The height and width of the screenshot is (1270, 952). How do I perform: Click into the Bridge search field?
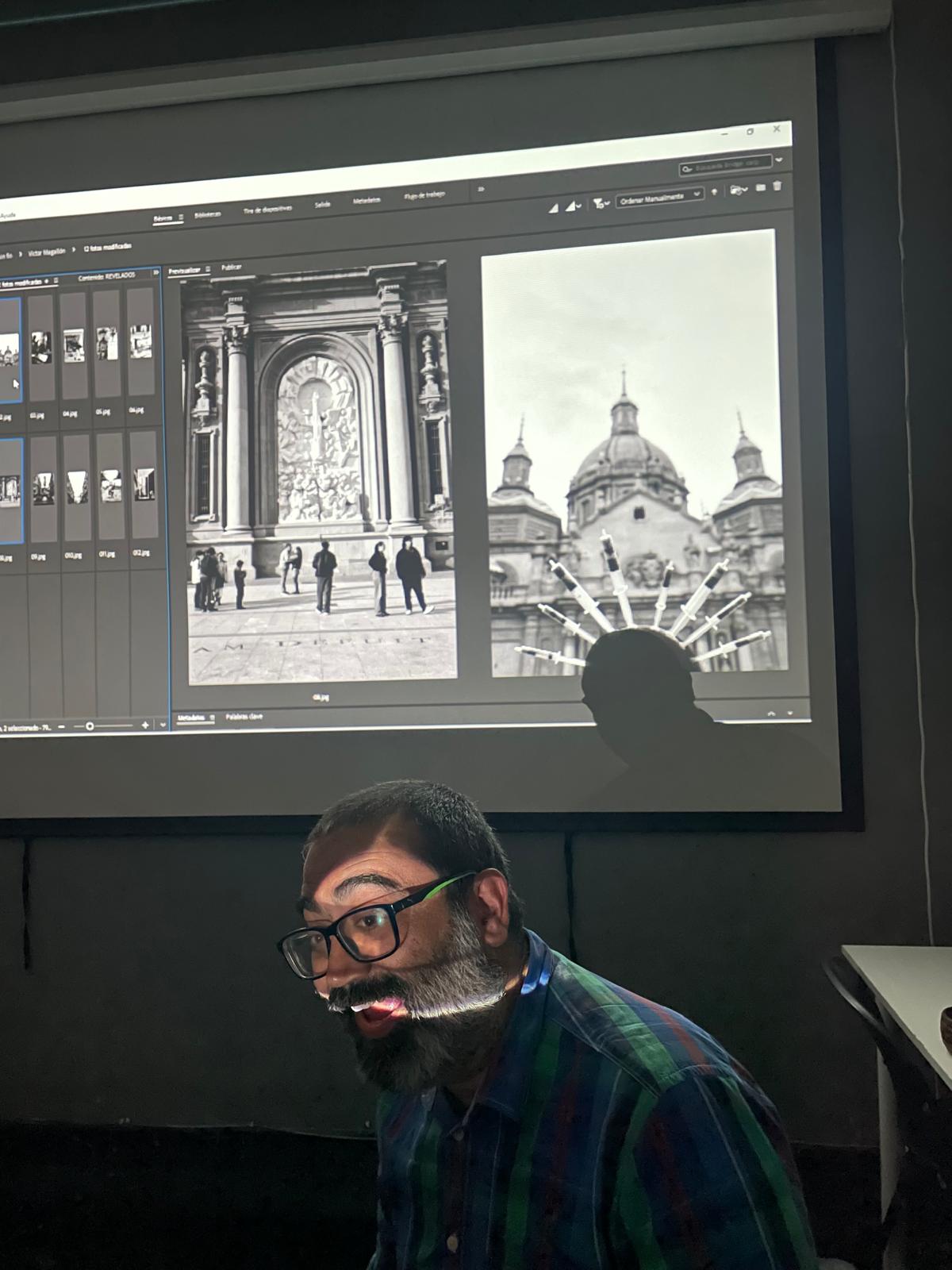click(x=730, y=164)
